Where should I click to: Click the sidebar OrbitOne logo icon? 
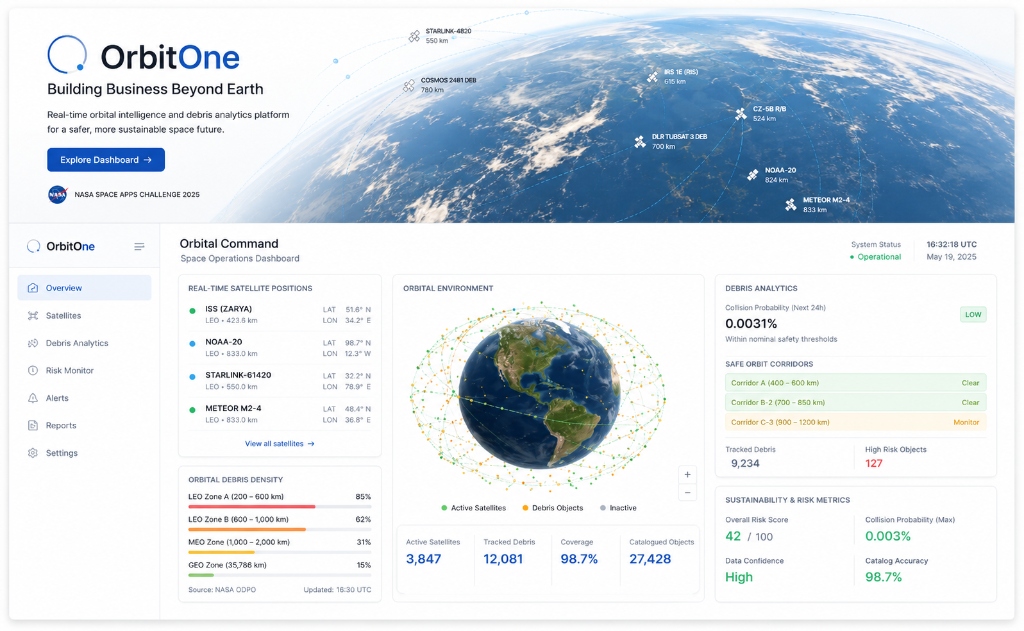coord(33,246)
